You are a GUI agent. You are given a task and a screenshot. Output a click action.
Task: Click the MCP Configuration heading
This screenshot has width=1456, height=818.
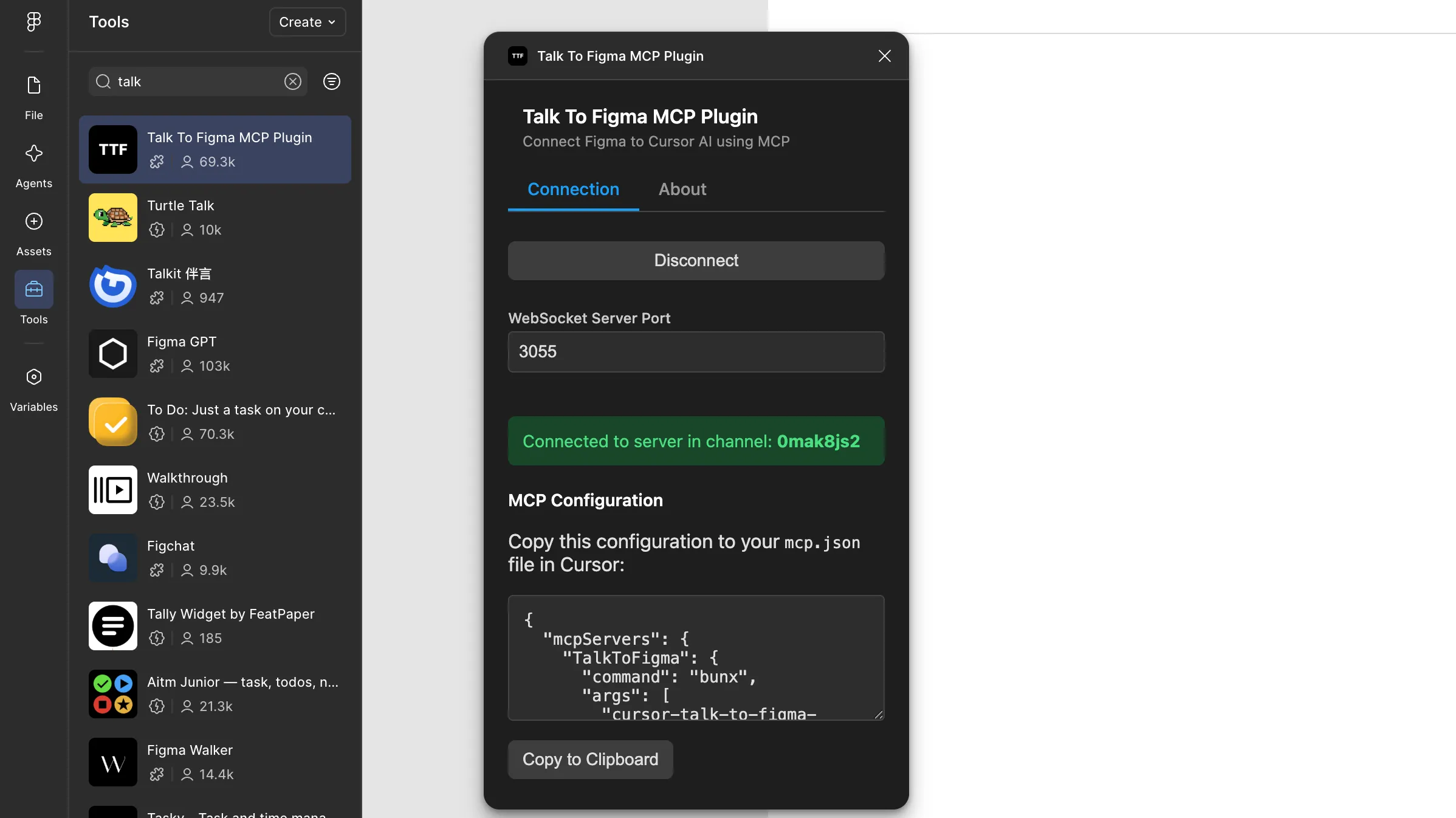586,500
